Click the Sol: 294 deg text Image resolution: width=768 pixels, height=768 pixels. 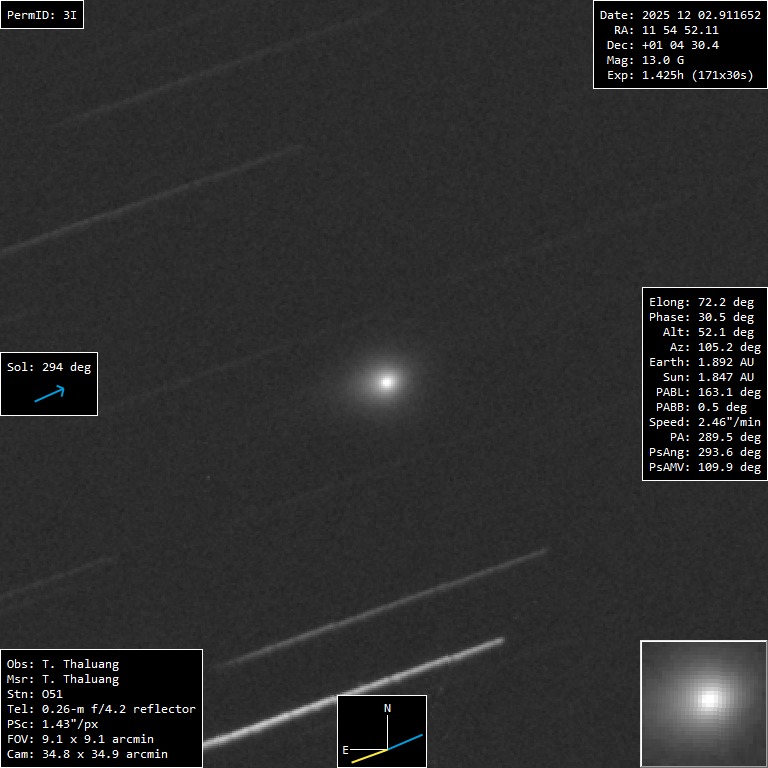[49, 367]
